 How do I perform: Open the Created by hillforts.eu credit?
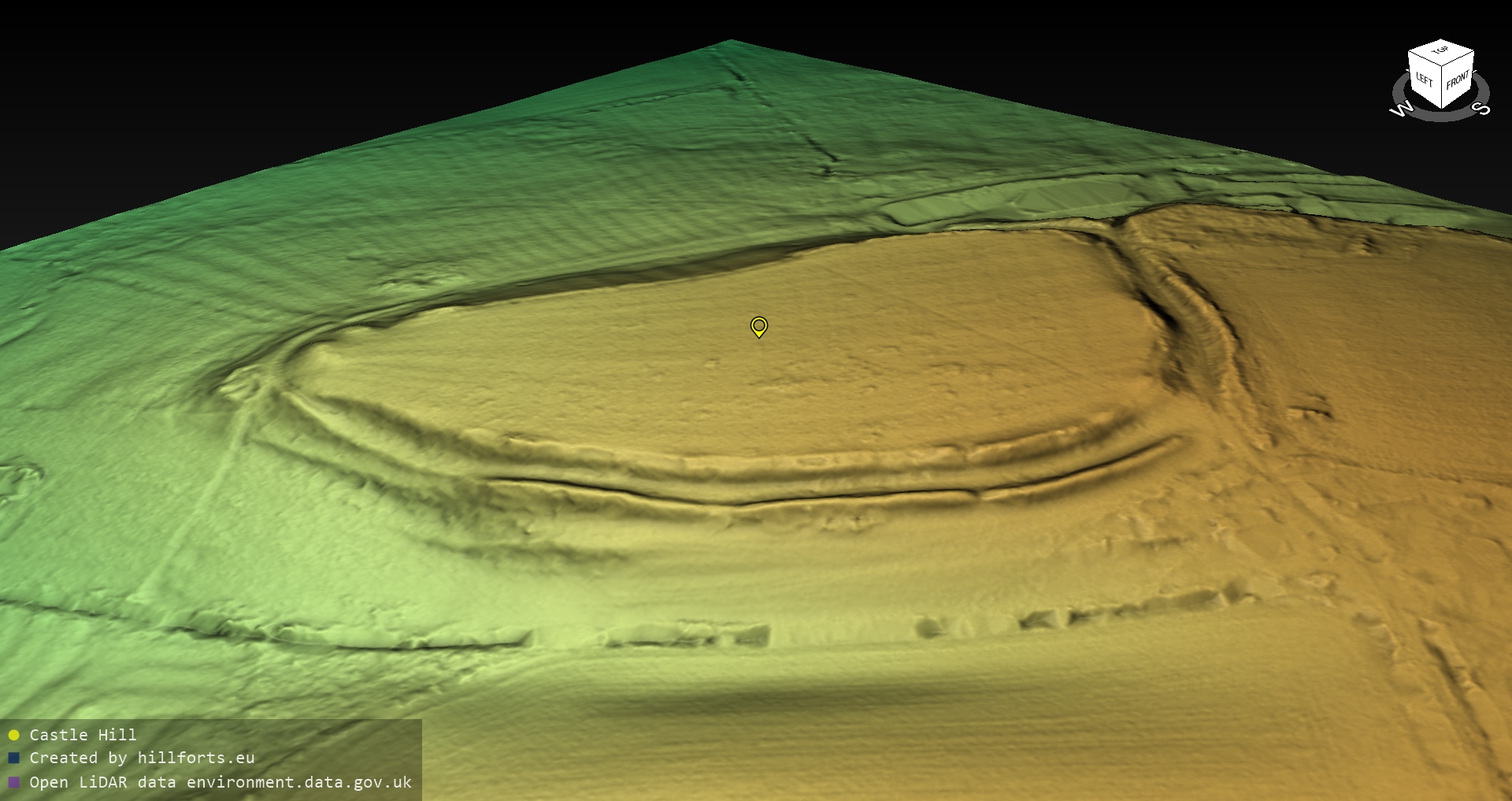[142, 758]
